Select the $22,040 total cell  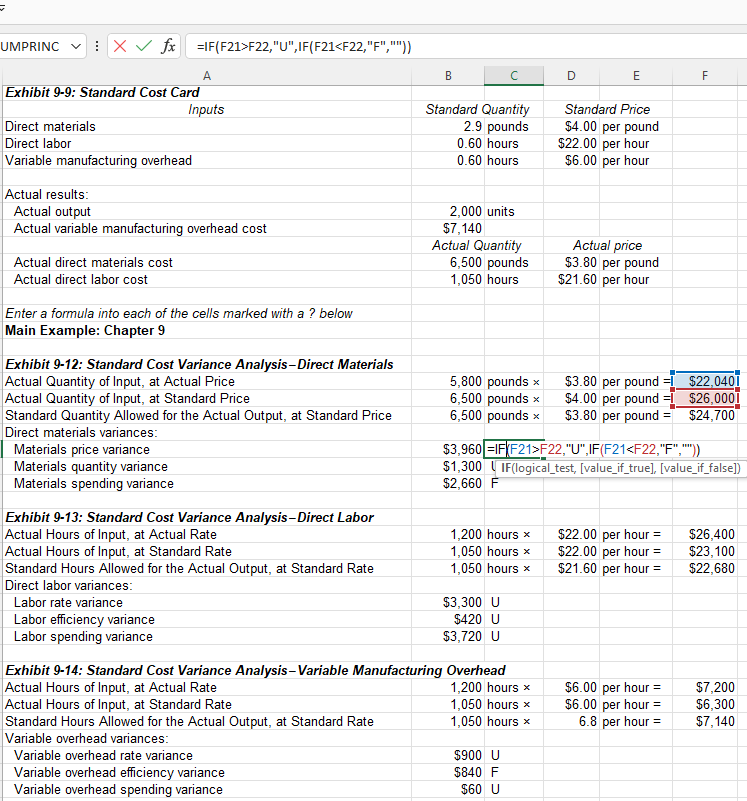(x=705, y=382)
